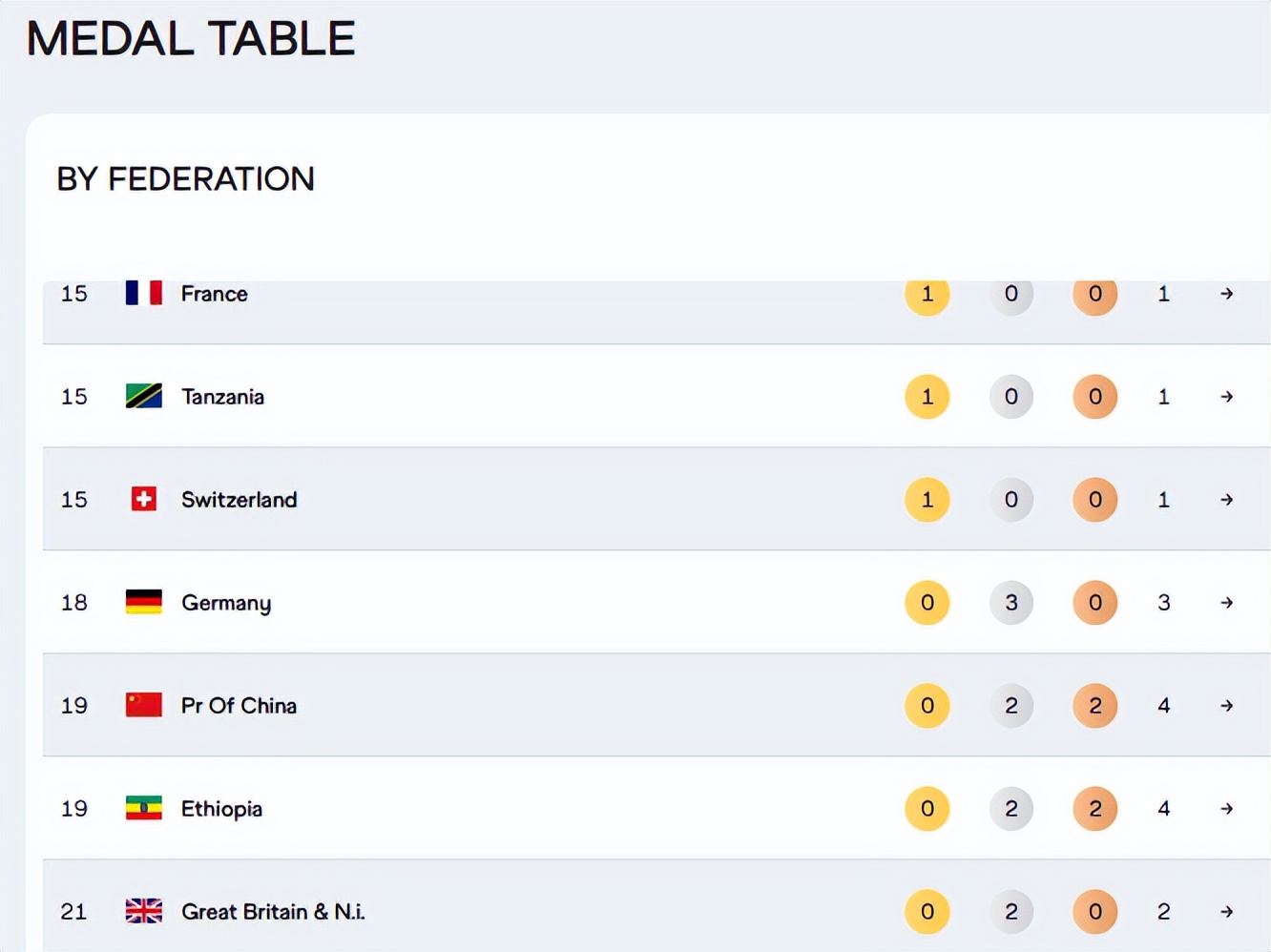Open the Germany federation link
This screenshot has height=952, width=1271.
pyautogui.click(x=226, y=603)
